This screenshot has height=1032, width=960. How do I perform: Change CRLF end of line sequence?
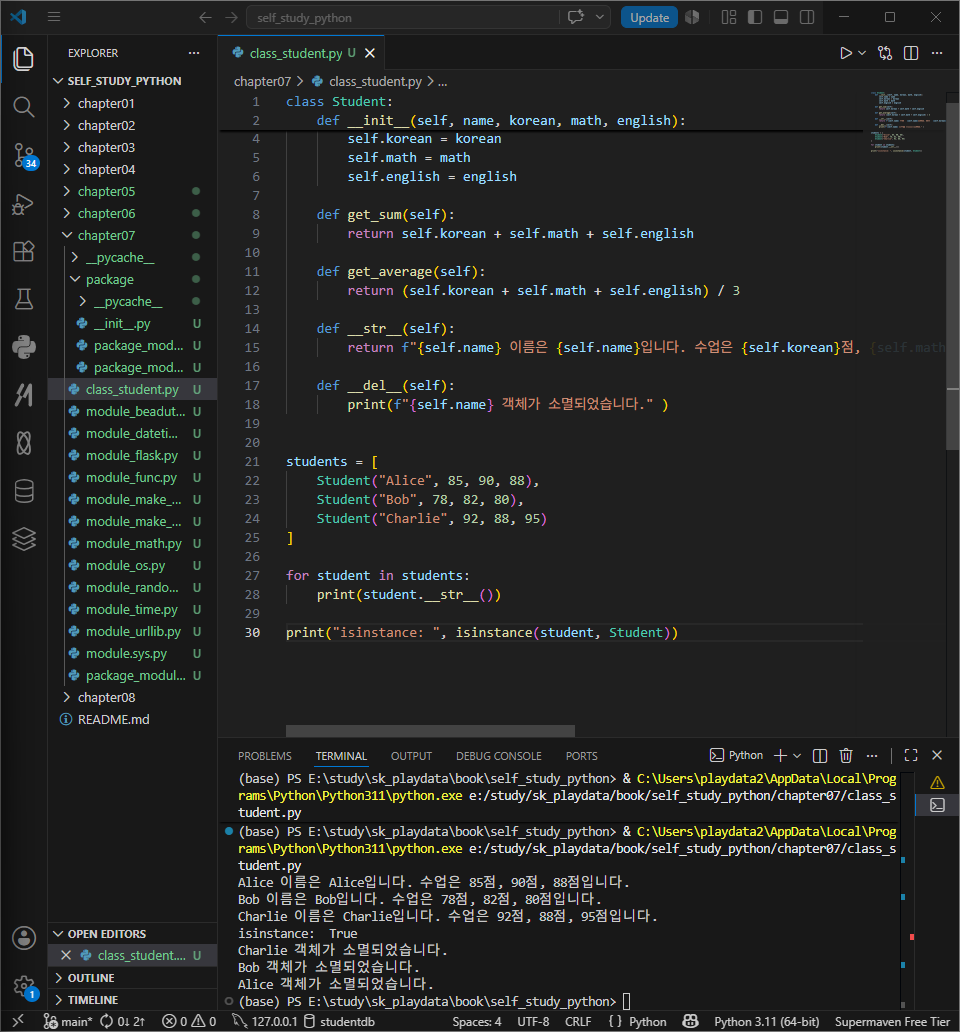(x=578, y=1021)
